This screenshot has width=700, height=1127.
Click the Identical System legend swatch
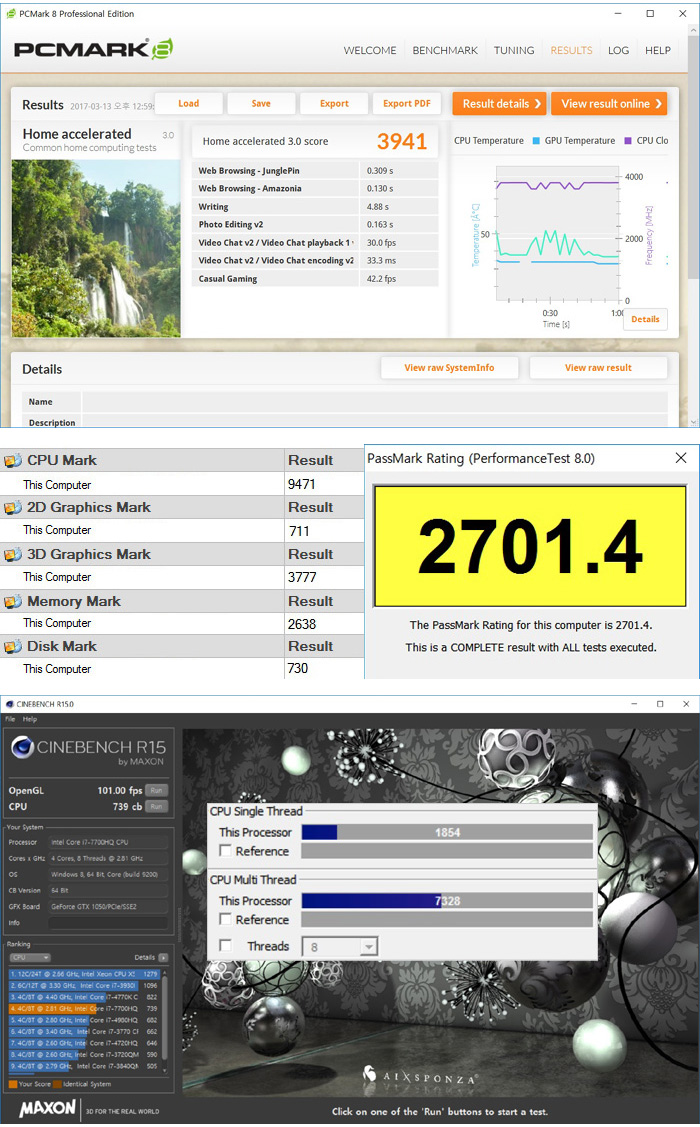click(x=57, y=1084)
